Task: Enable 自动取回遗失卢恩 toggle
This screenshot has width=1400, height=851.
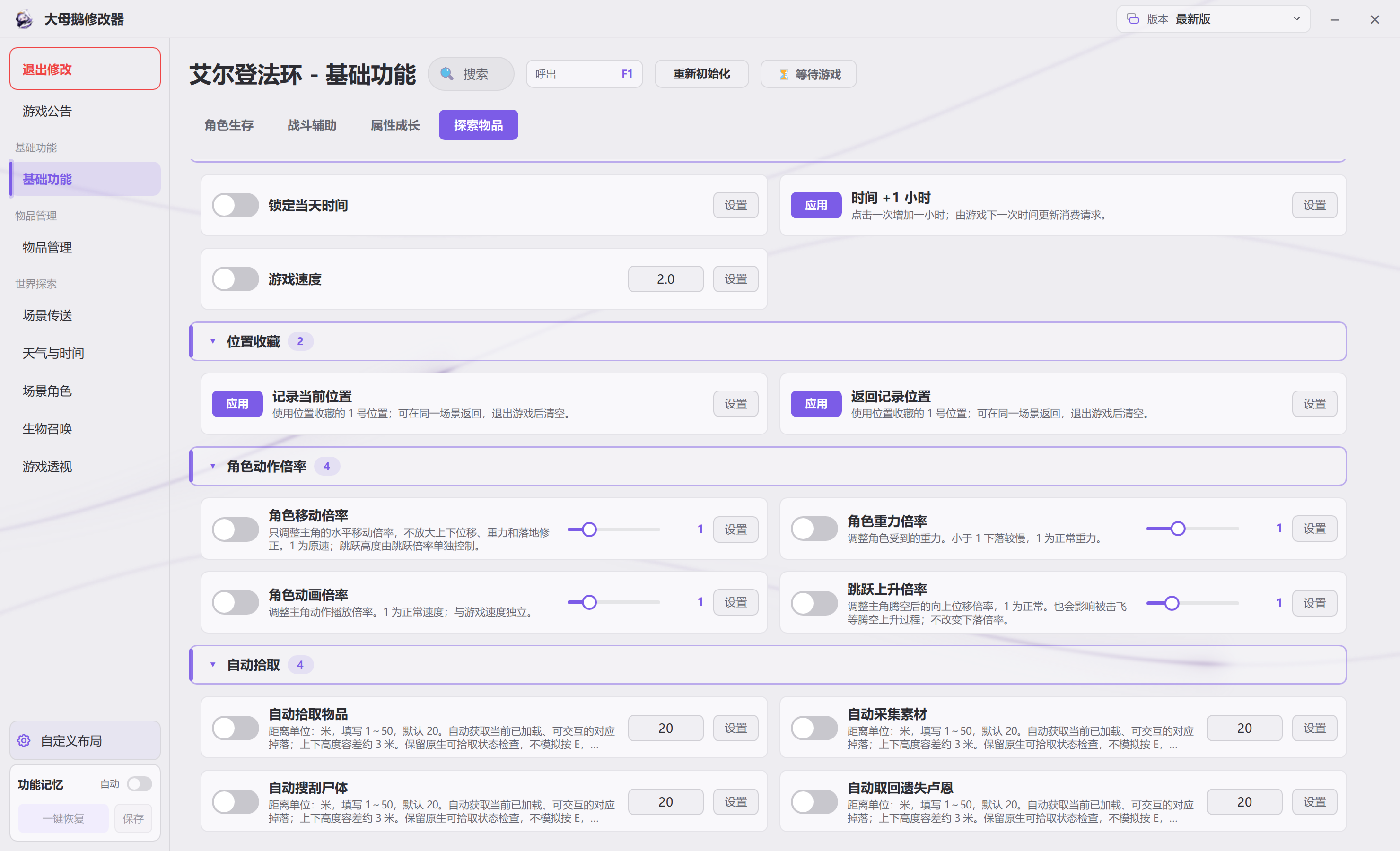Action: [814, 801]
